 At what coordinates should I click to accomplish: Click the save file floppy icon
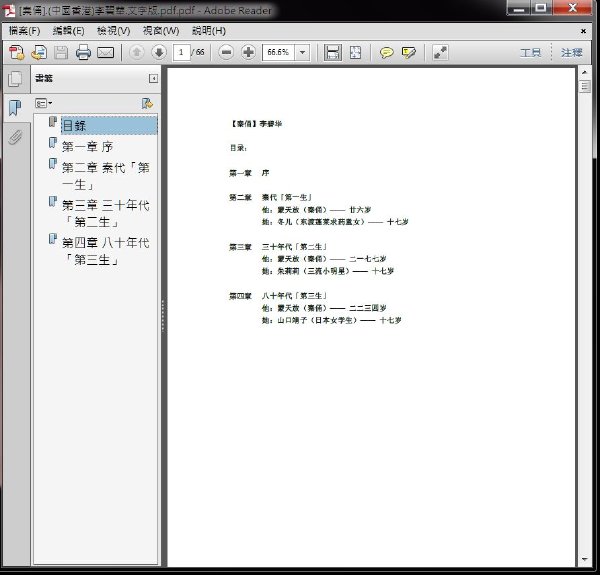pyautogui.click(x=61, y=52)
